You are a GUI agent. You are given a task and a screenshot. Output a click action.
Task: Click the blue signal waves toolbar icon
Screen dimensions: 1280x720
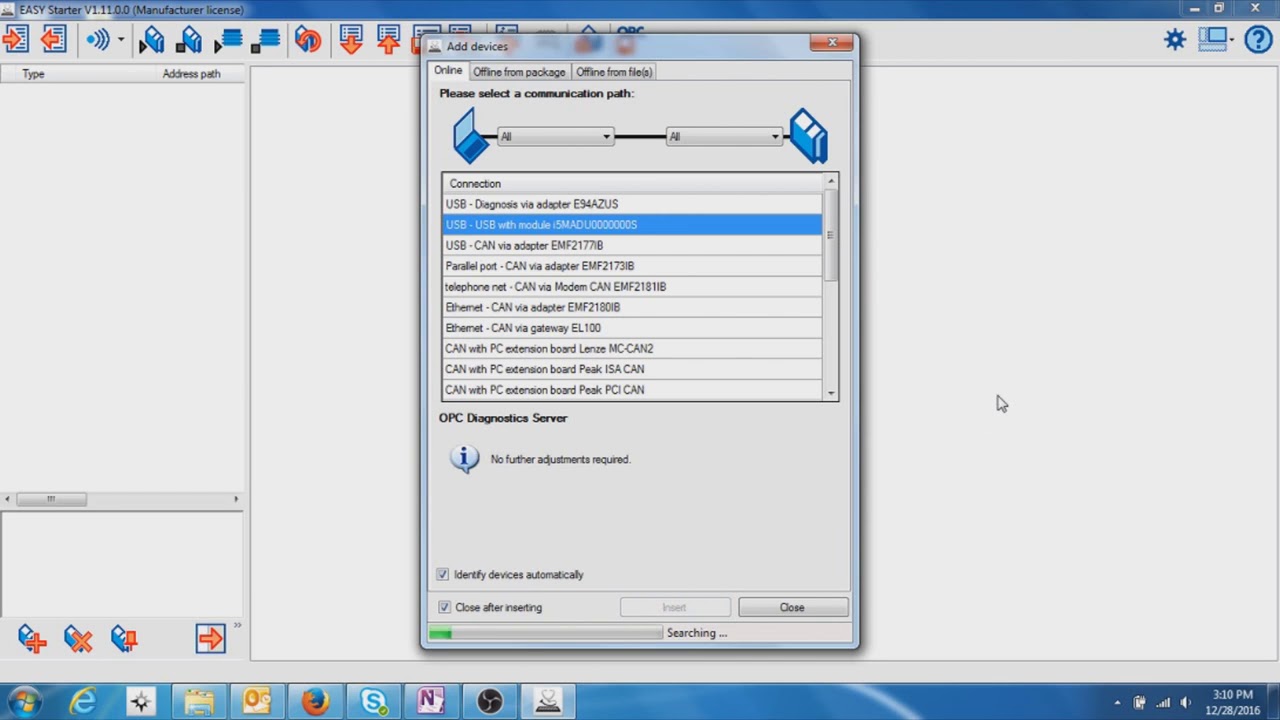[98, 40]
